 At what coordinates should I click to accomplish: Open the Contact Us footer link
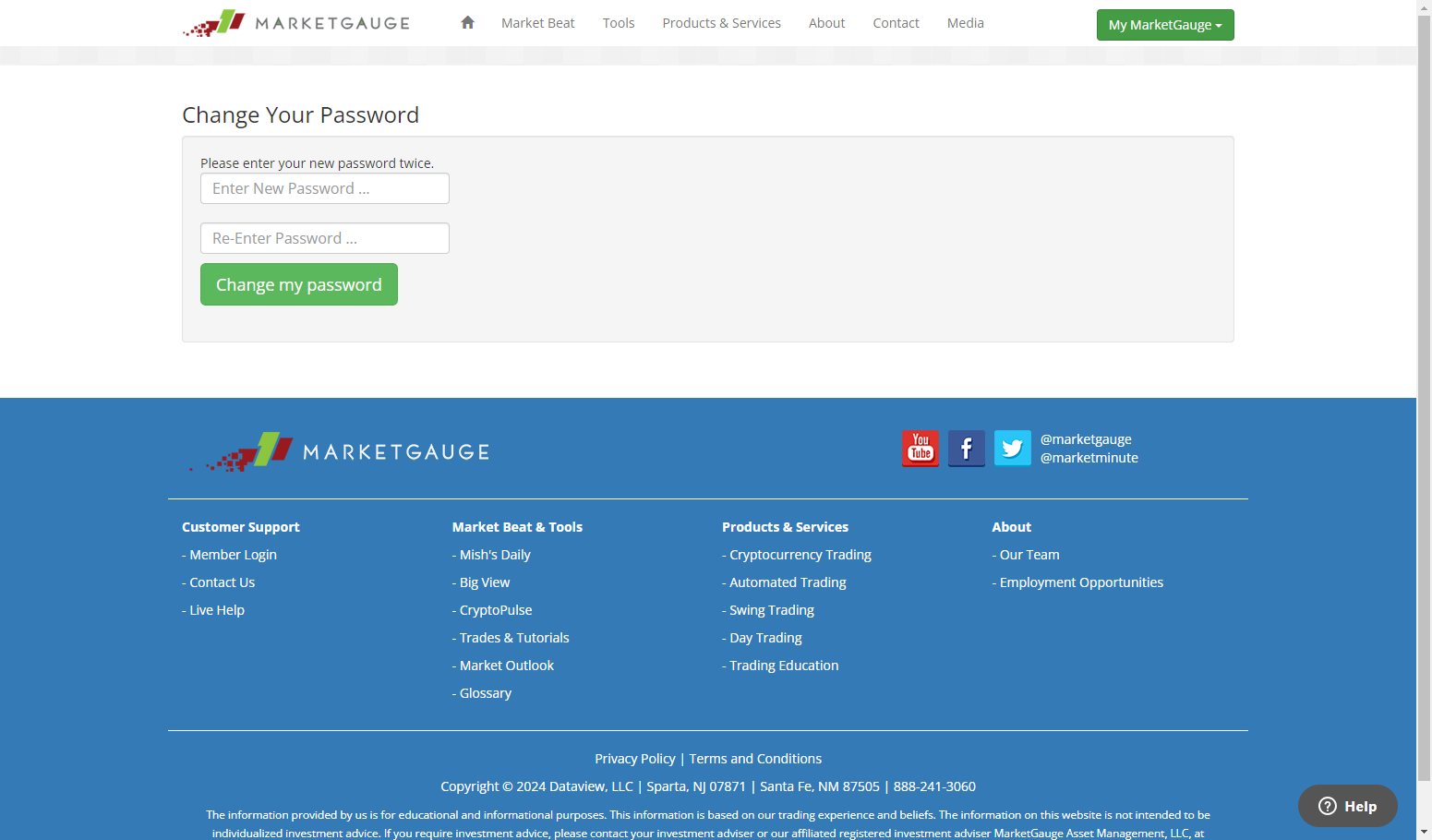[x=222, y=582]
